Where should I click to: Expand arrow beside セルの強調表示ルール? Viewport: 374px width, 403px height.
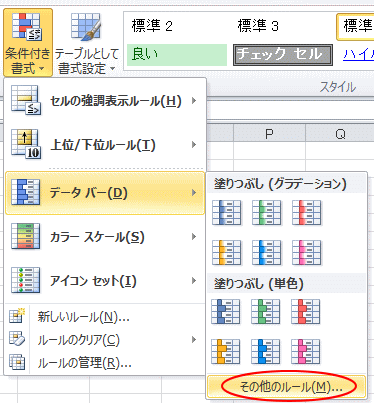(x=194, y=101)
